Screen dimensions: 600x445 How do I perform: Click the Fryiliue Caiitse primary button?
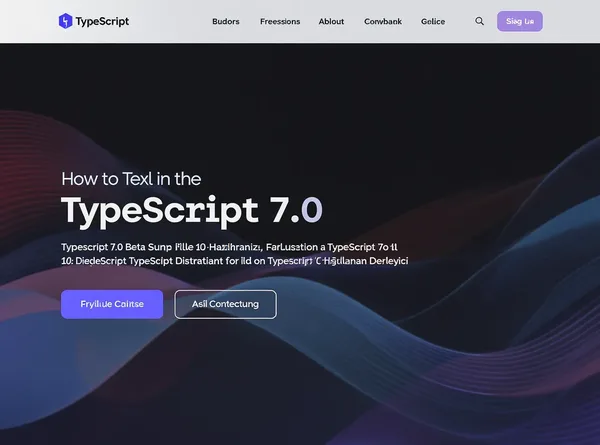click(x=111, y=304)
